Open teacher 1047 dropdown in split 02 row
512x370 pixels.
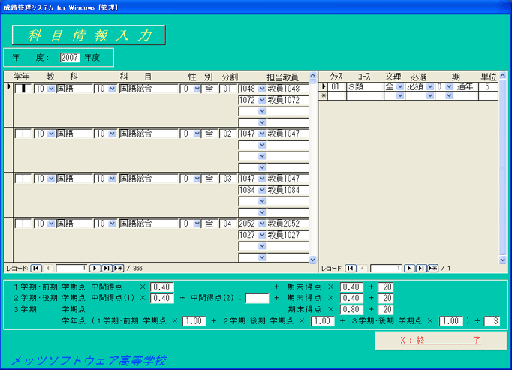point(262,134)
